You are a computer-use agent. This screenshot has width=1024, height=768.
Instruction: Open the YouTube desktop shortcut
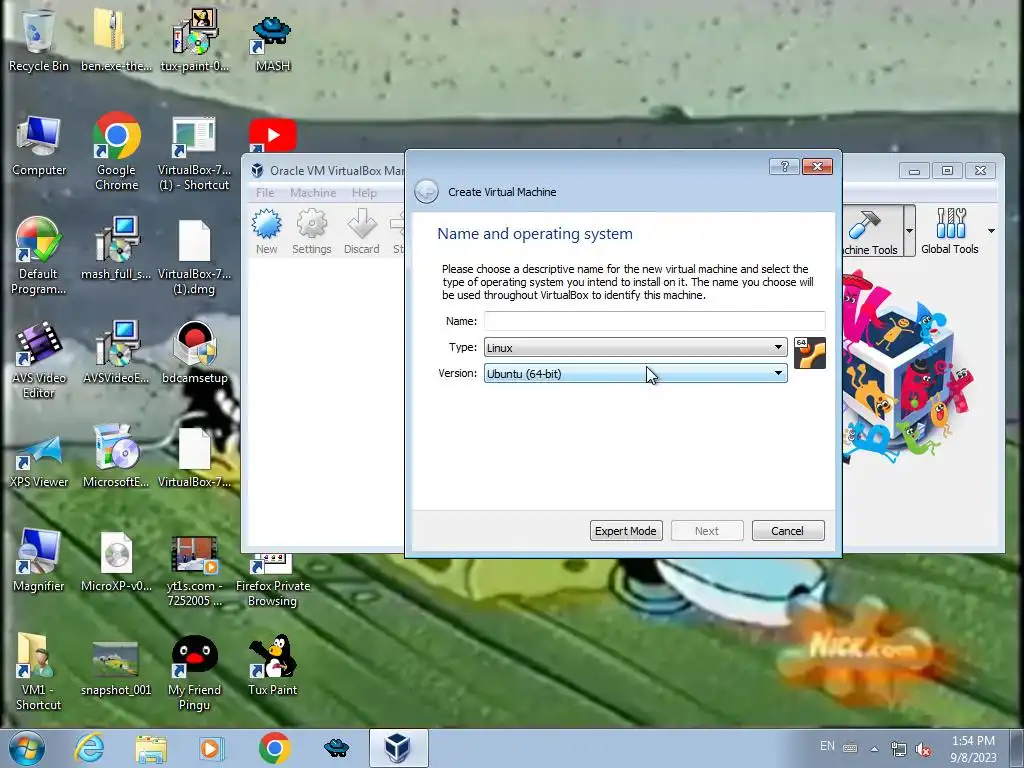[x=272, y=136]
